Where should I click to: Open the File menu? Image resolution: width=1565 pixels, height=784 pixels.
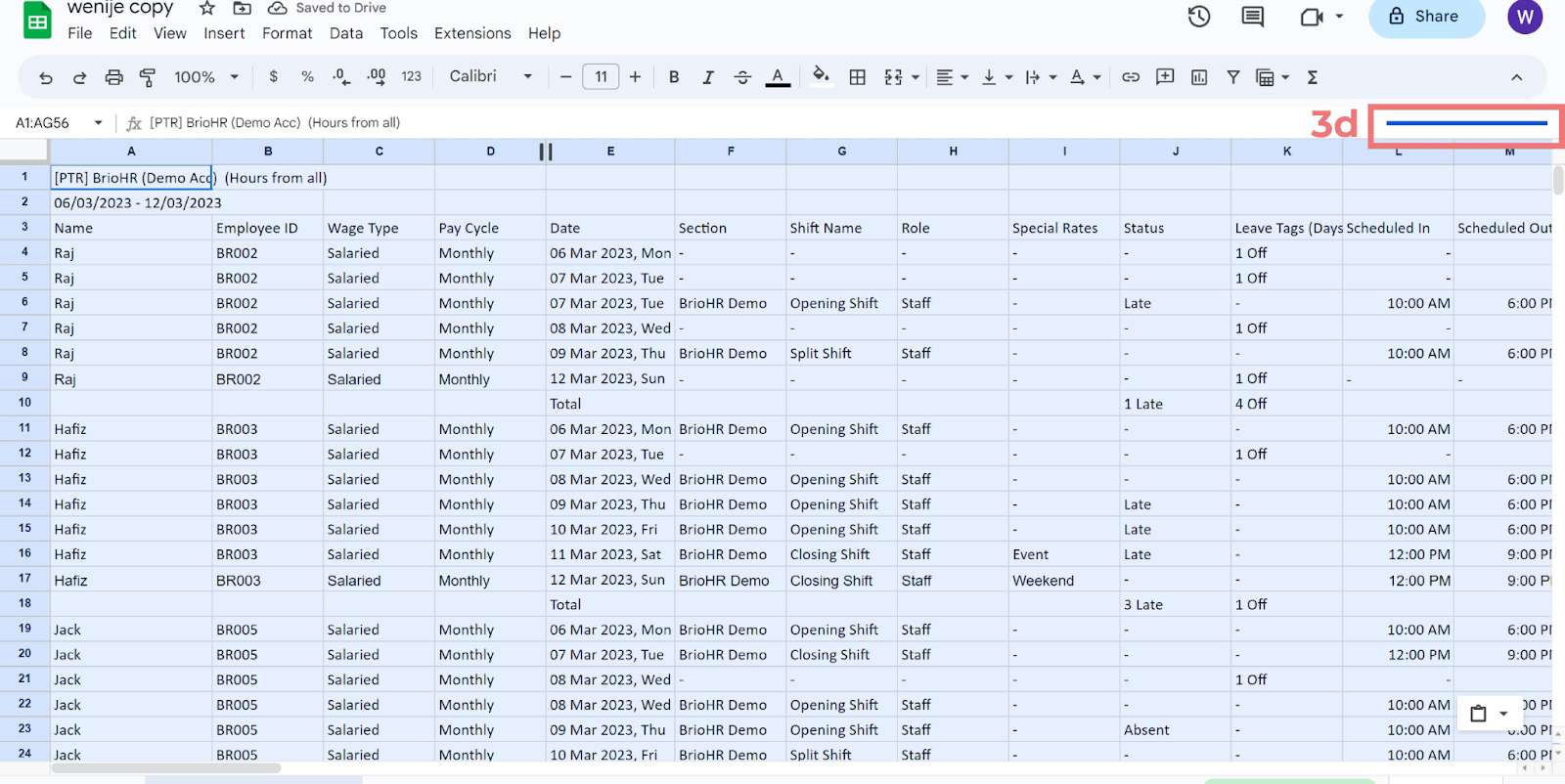coord(80,33)
